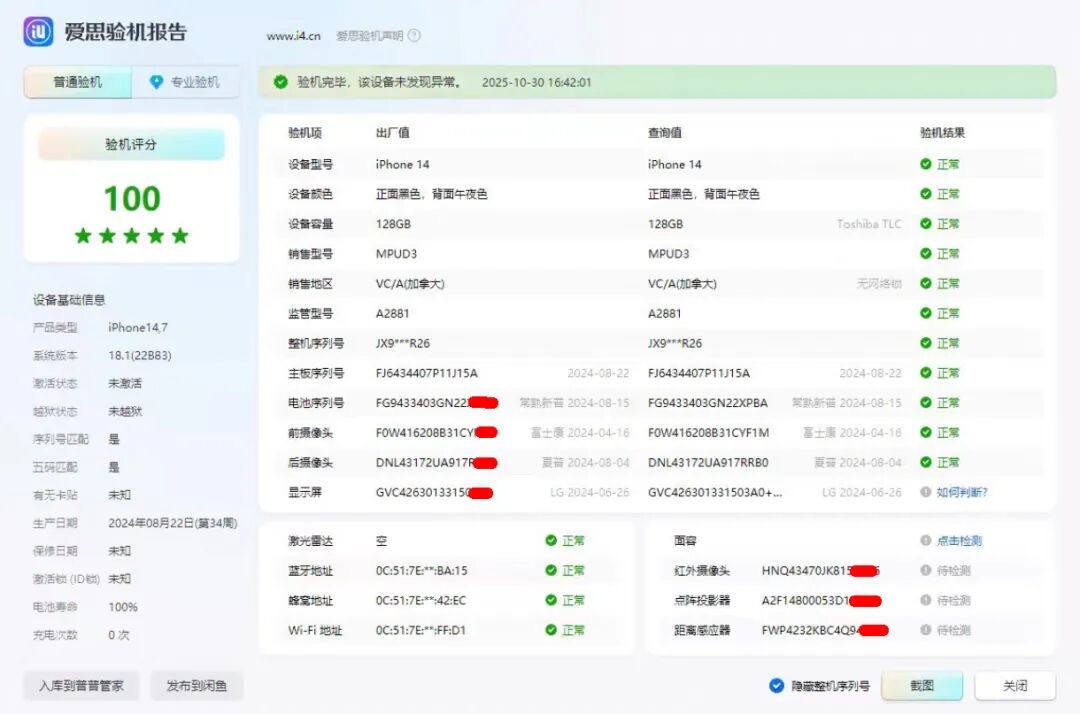Toggle the 隐藏整机序列号 checkbox
This screenshot has width=1080, height=714.
pos(777,686)
